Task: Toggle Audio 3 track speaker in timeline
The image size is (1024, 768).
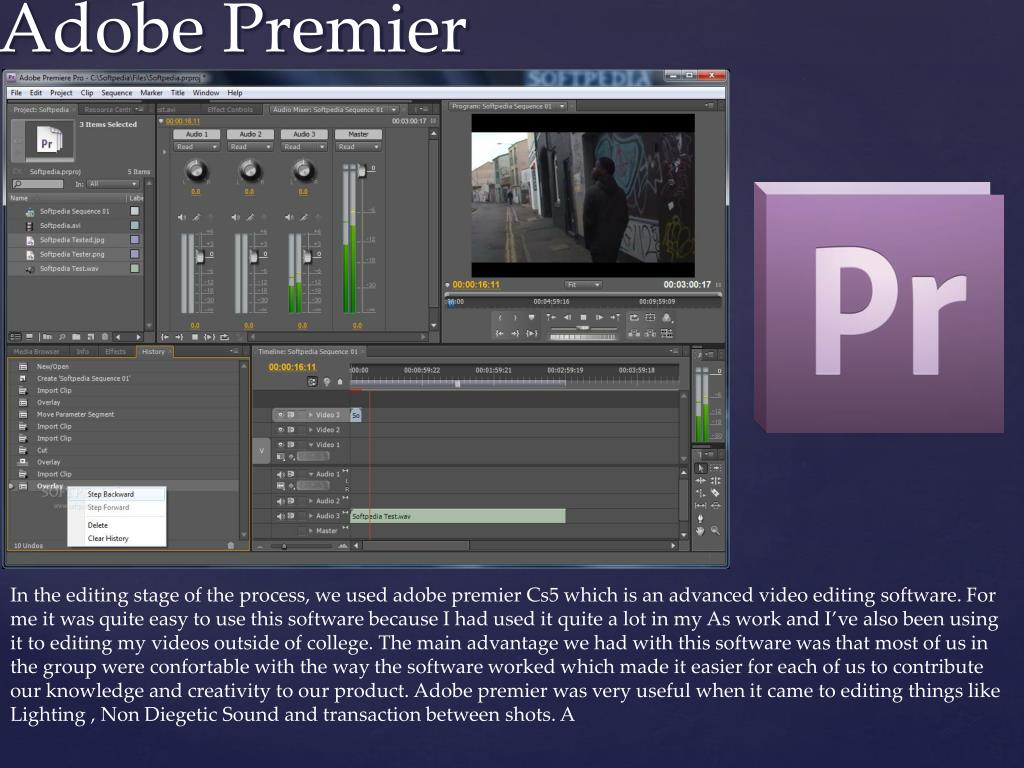Action: click(280, 516)
